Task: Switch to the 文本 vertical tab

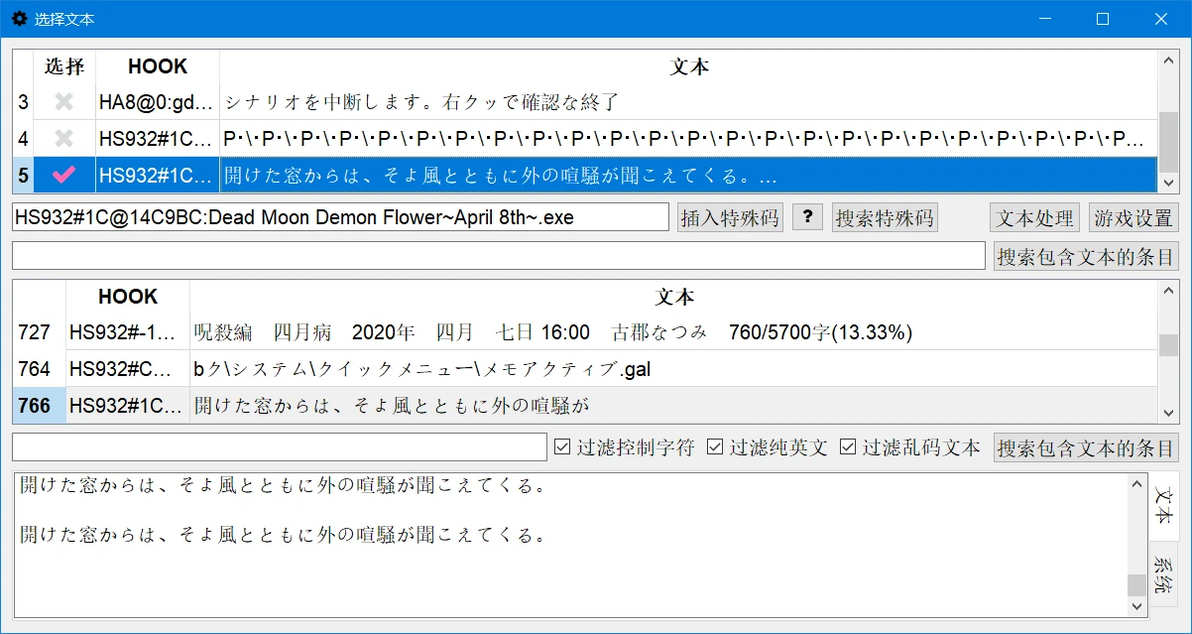Action: 1163,506
